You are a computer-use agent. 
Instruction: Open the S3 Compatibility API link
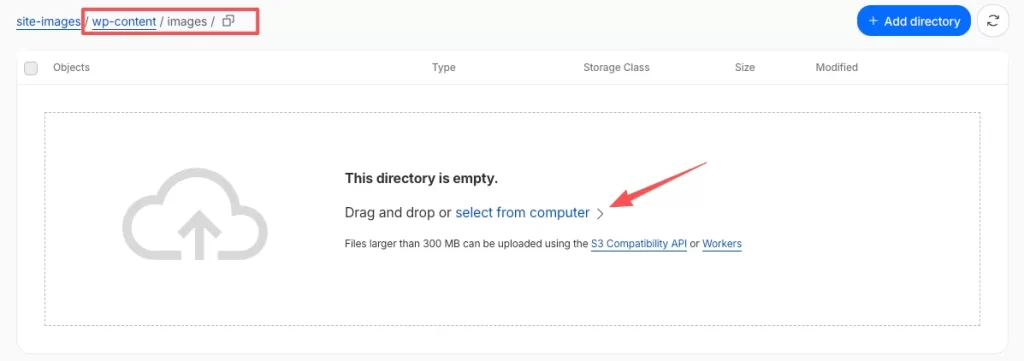(639, 244)
